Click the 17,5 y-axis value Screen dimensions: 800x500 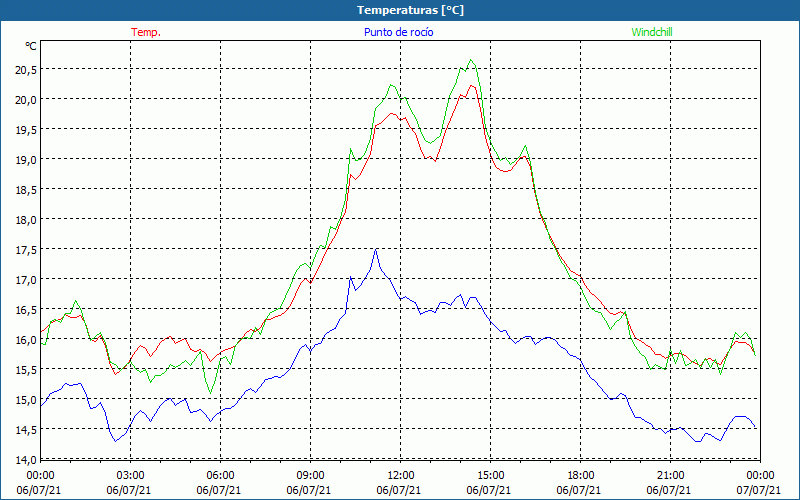pyautogui.click(x=26, y=250)
